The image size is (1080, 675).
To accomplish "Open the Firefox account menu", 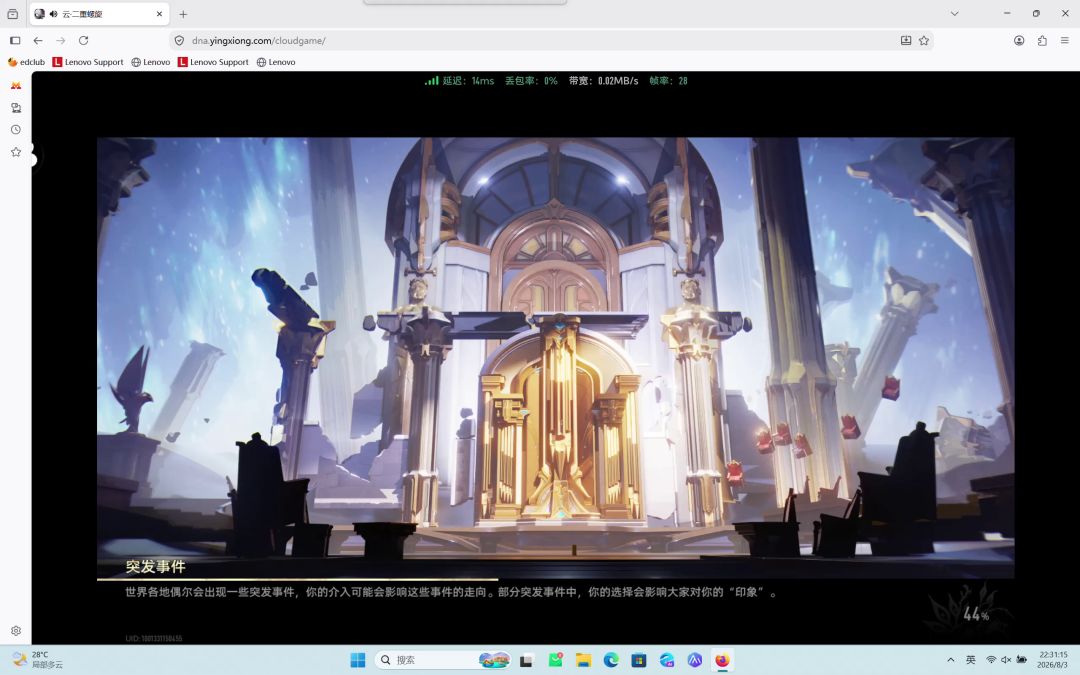I will [x=1019, y=41].
